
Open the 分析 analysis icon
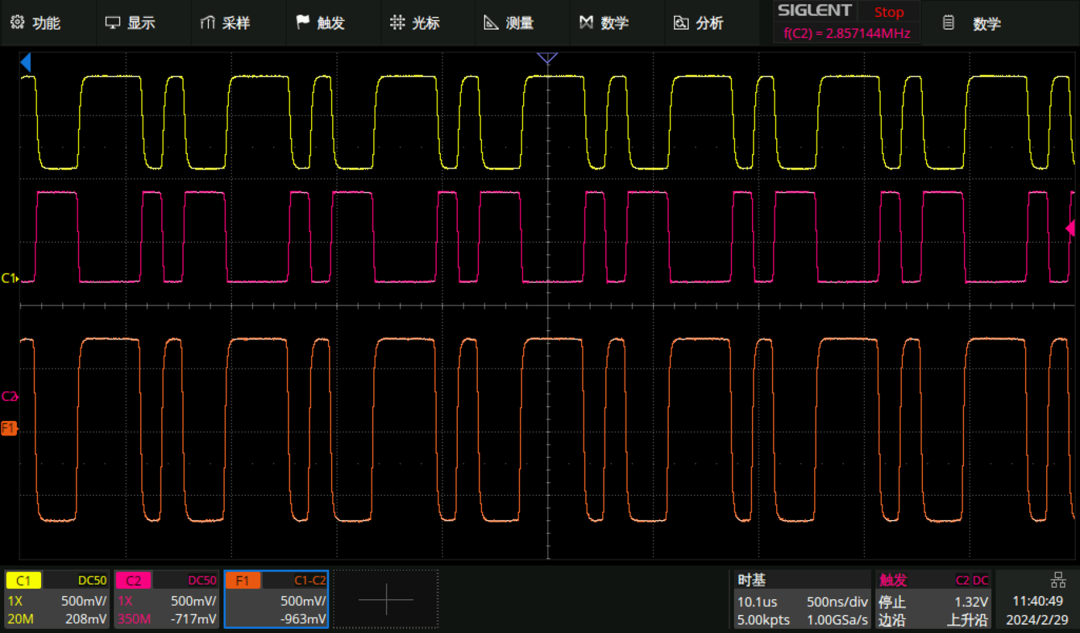click(681, 23)
